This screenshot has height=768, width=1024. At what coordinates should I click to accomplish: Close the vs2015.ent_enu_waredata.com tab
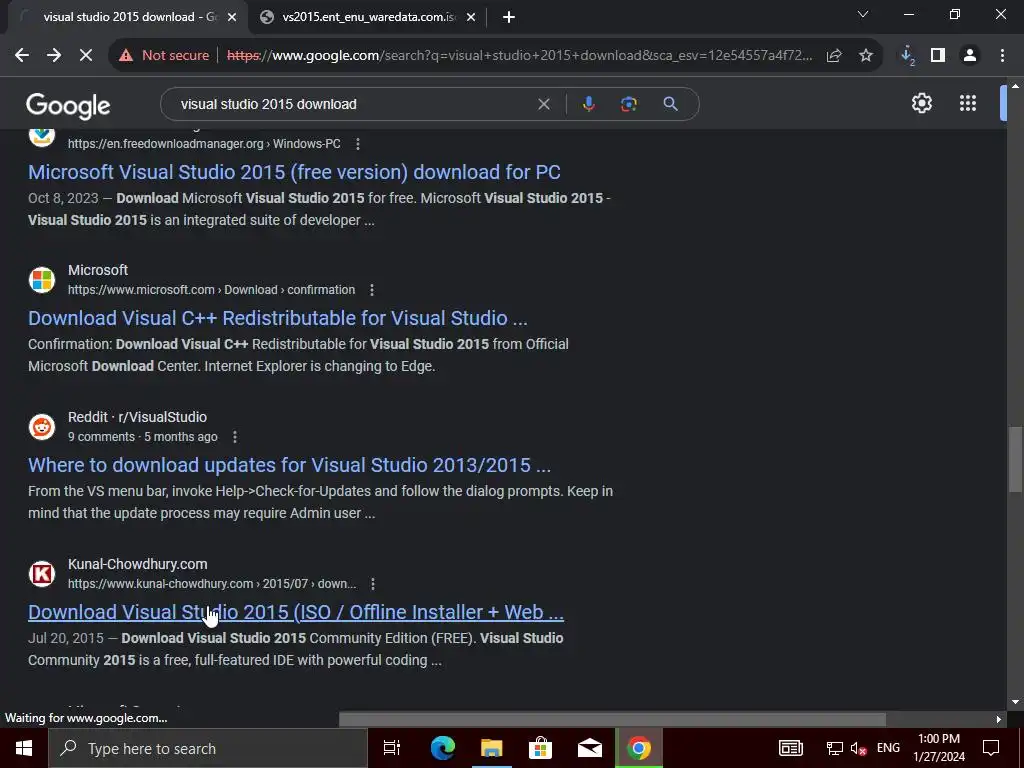pos(471,18)
